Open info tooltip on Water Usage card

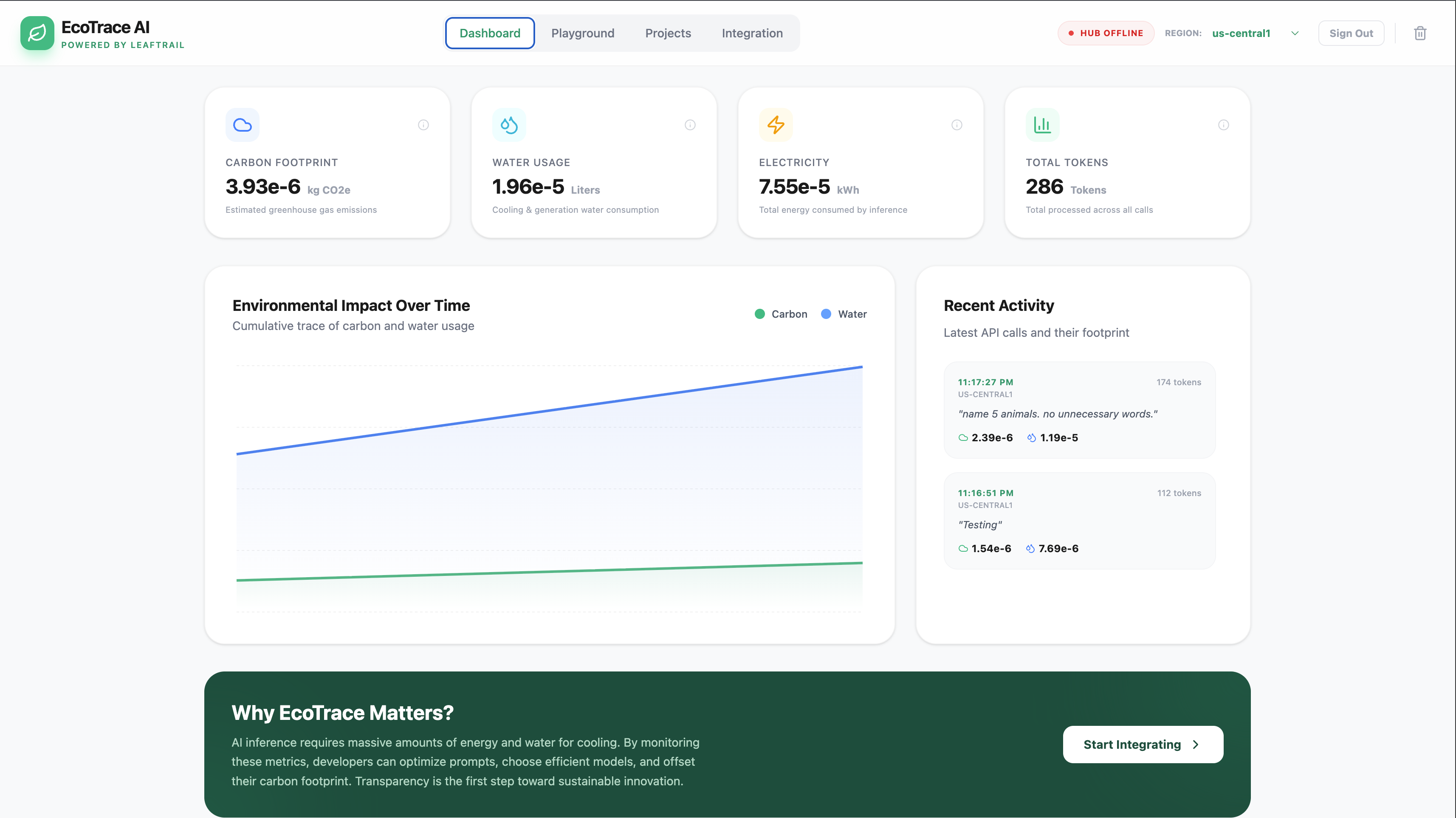690,125
